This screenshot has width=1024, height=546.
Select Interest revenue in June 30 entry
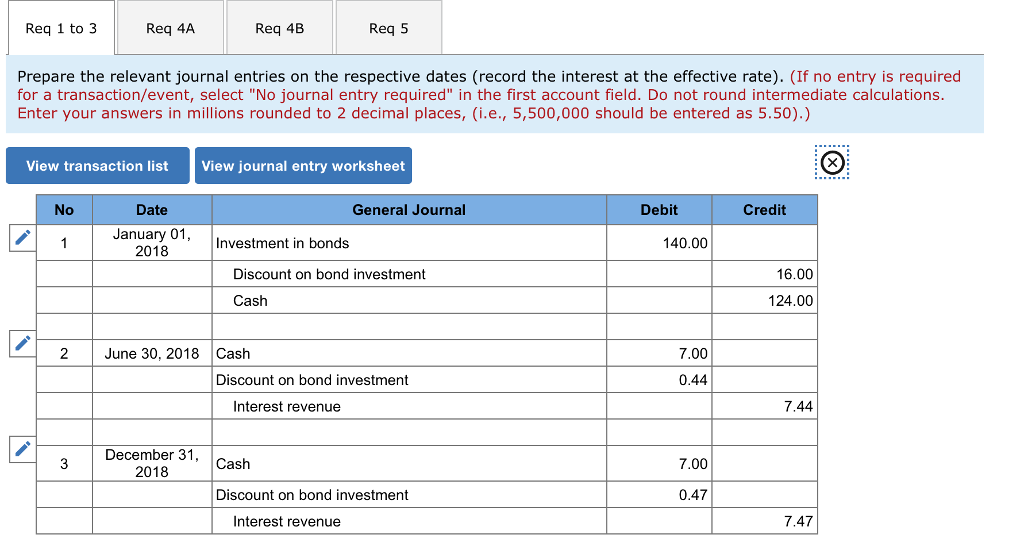click(409, 406)
